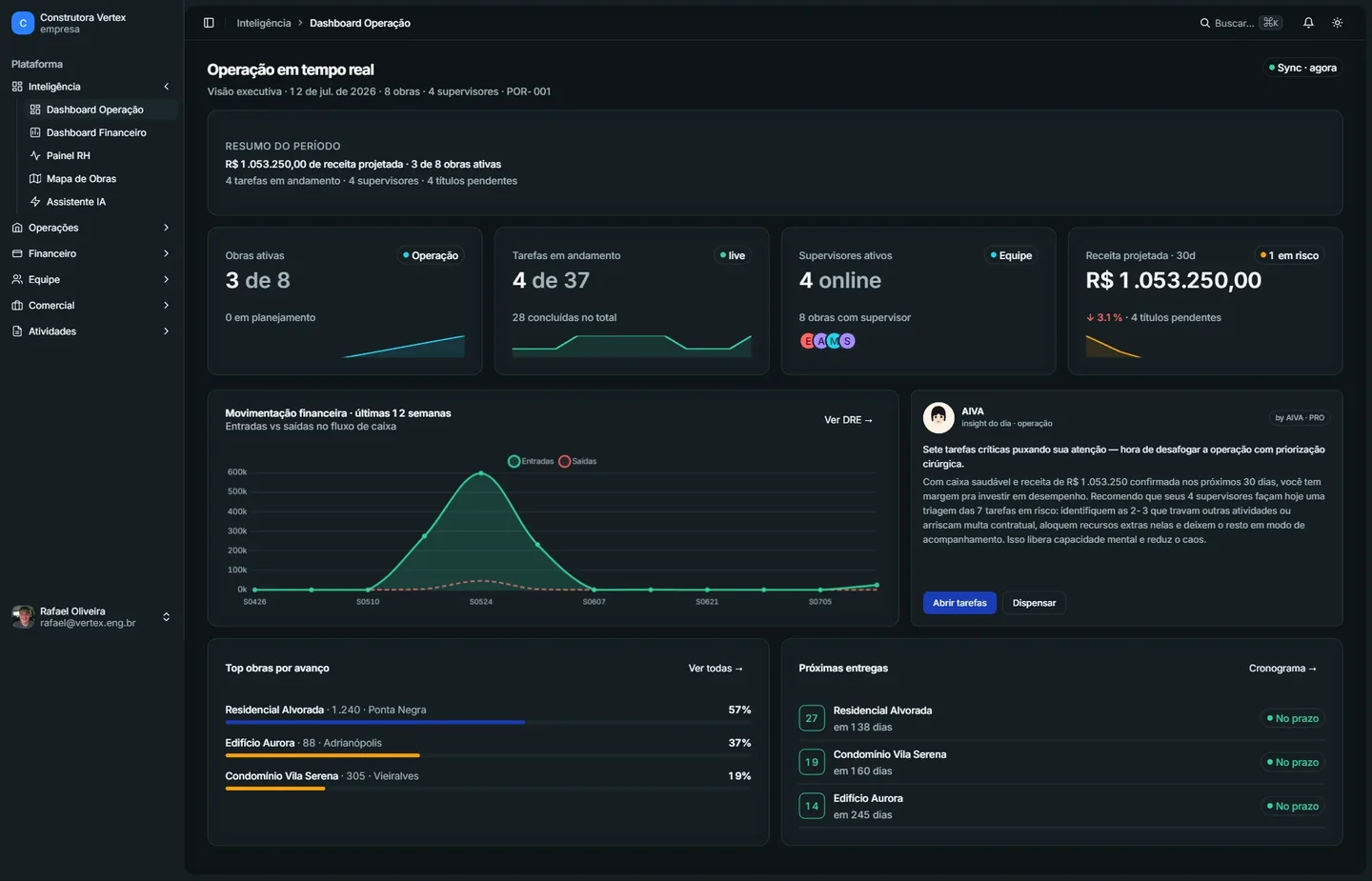Toggle the Saídas legend series
This screenshot has height=881, width=1372.
(577, 461)
